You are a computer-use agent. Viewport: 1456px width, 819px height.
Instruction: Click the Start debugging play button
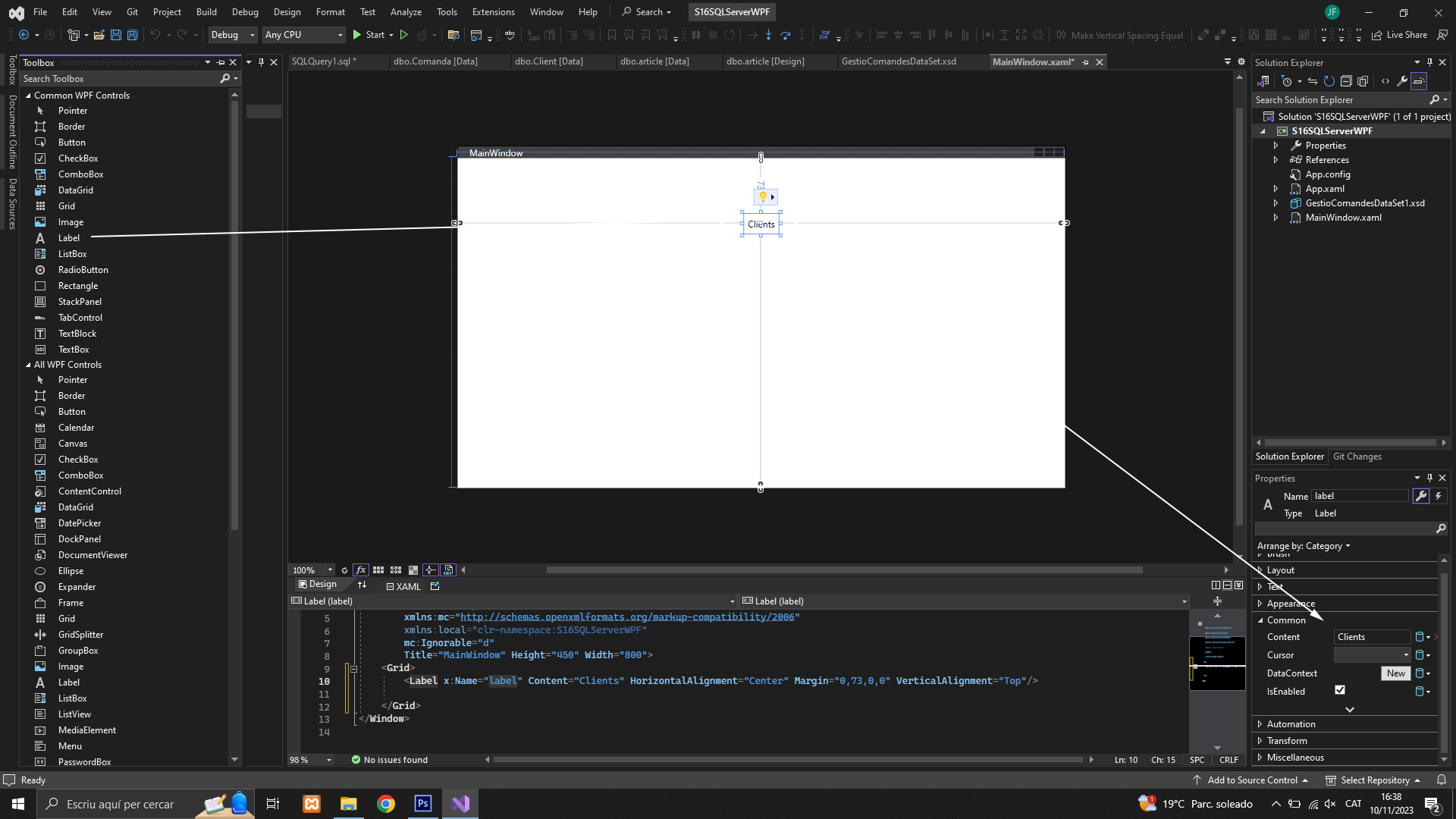point(357,35)
